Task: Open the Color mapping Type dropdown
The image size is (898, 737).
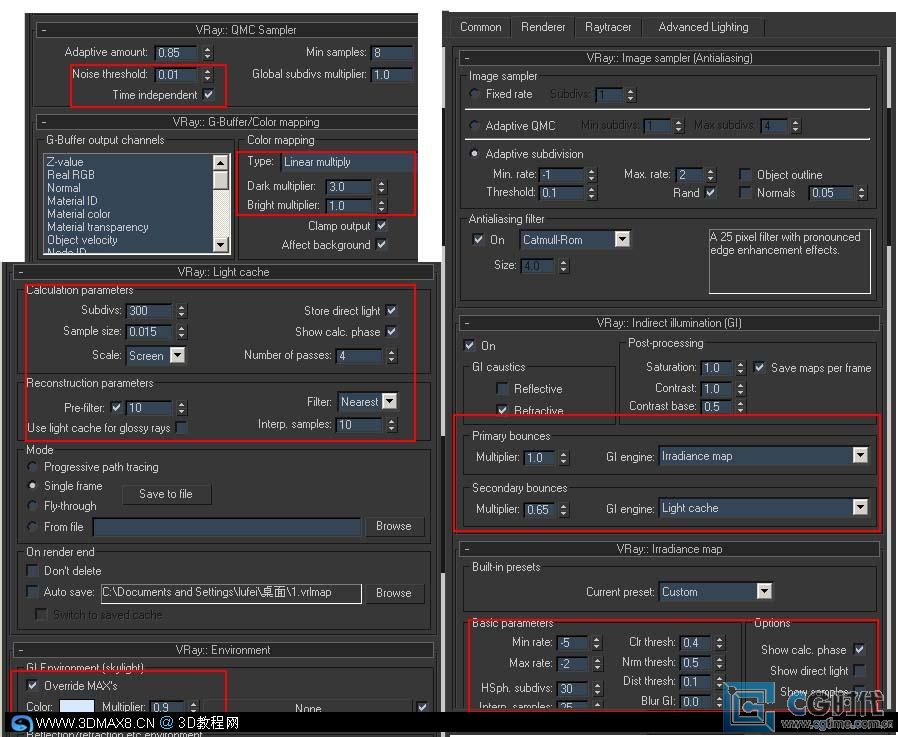Action: (348, 162)
